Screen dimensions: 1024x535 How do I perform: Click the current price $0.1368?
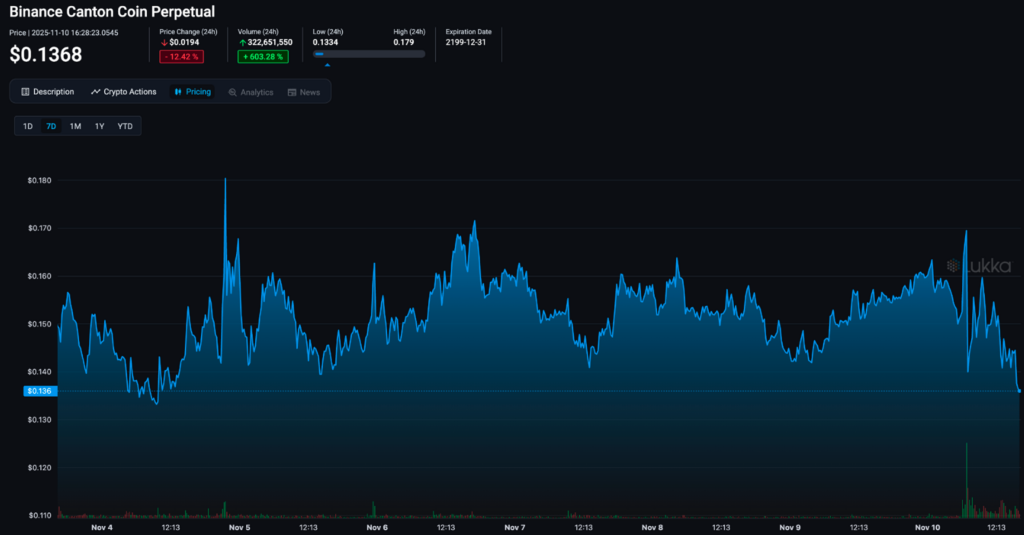click(x=46, y=54)
